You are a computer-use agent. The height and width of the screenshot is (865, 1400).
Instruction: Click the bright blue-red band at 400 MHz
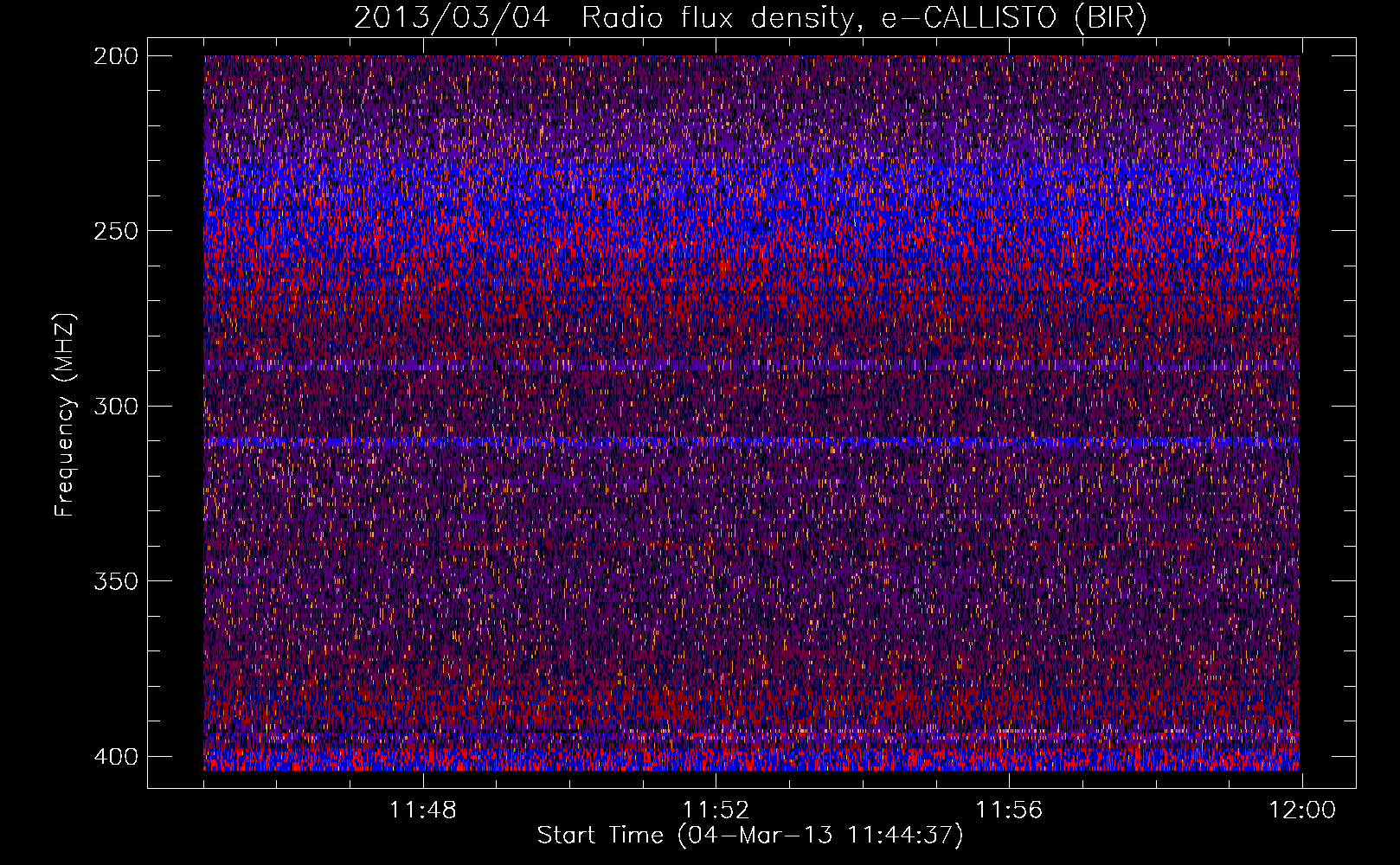coord(751,760)
